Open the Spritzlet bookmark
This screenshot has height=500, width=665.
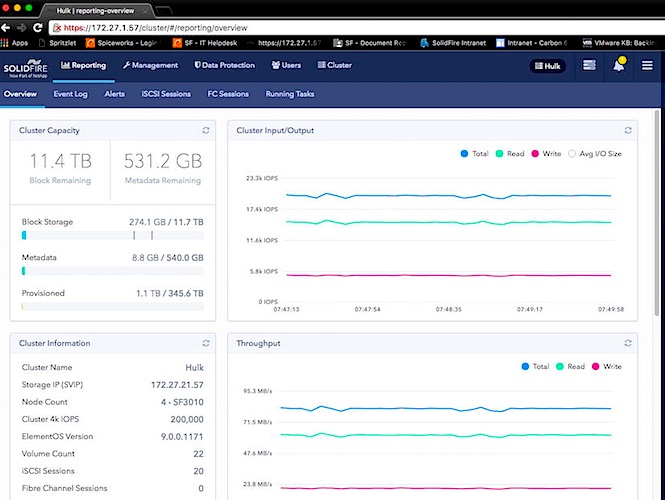pyautogui.click(x=58, y=43)
